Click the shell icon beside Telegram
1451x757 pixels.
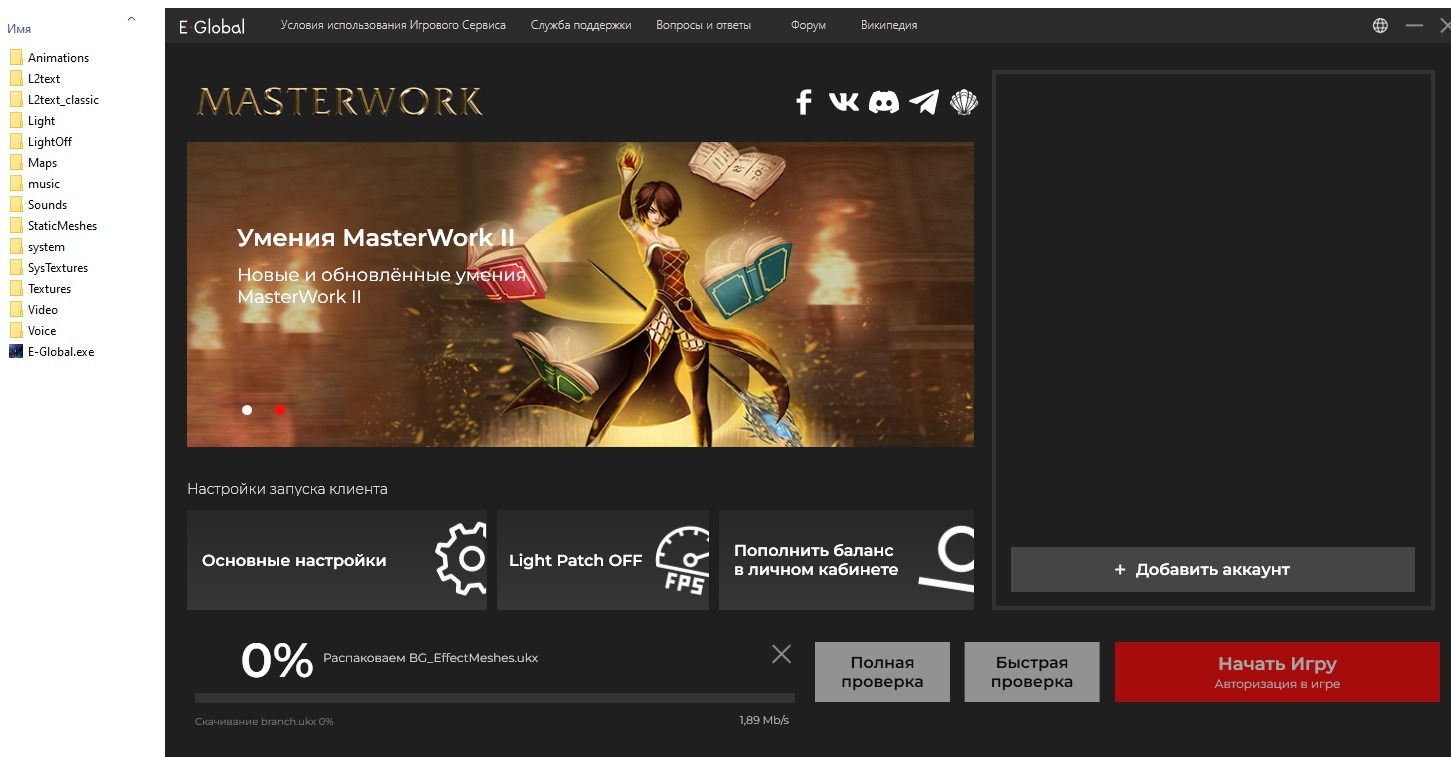point(964,102)
